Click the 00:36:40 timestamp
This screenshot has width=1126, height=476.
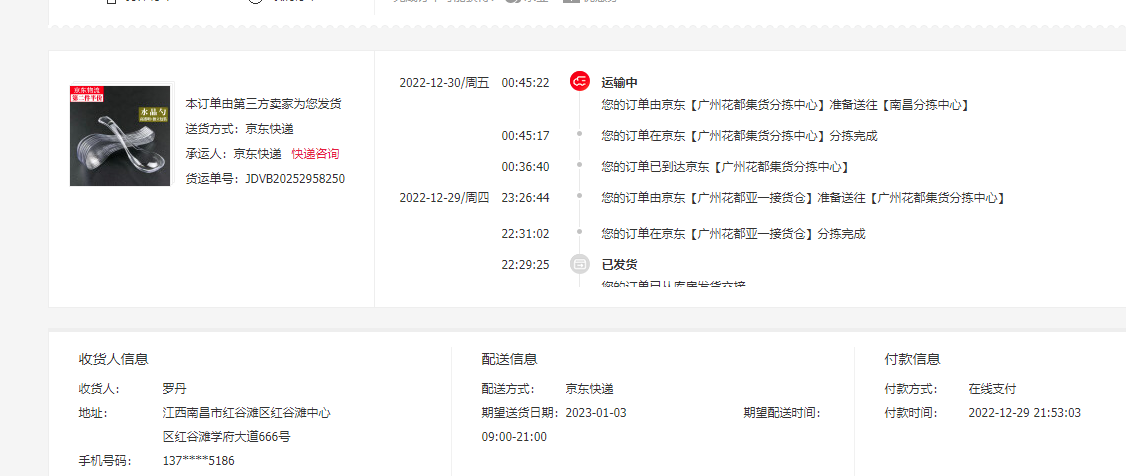click(525, 167)
